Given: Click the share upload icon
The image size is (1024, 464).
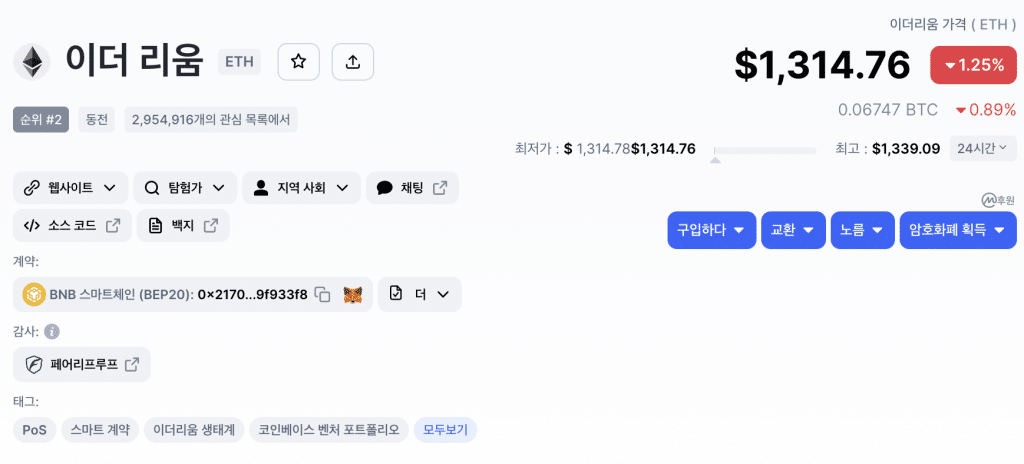Looking at the screenshot, I should pos(352,62).
